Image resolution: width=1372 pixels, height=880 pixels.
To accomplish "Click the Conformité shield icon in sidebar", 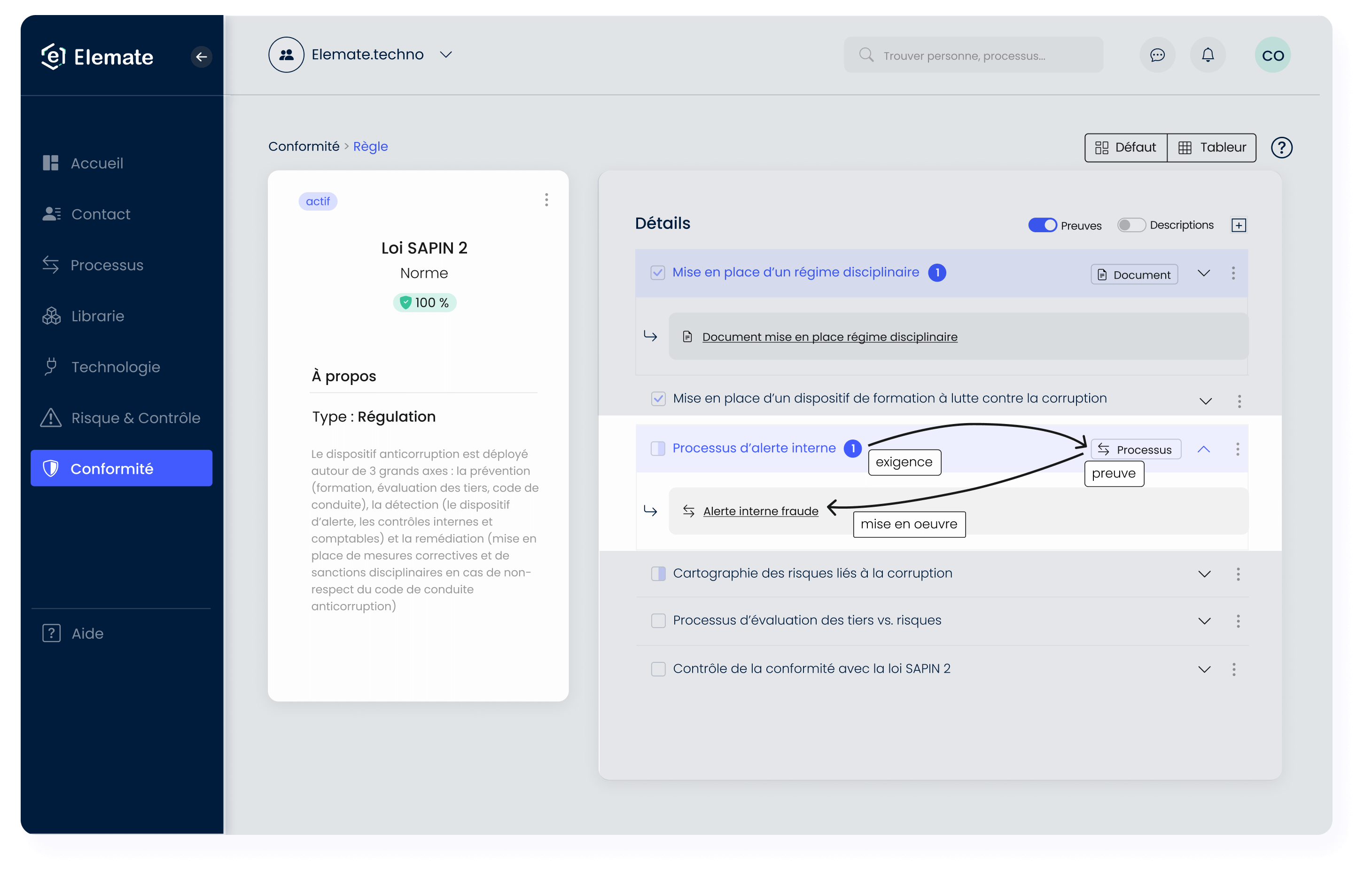I will click(51, 468).
